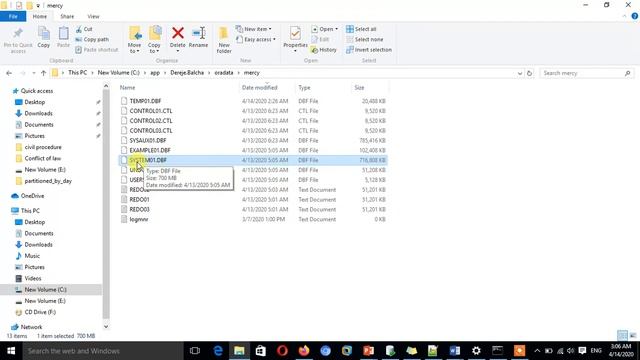640x360 pixels.
Task: Select the EXAMPLE01.DBF file
Action: pos(150,150)
